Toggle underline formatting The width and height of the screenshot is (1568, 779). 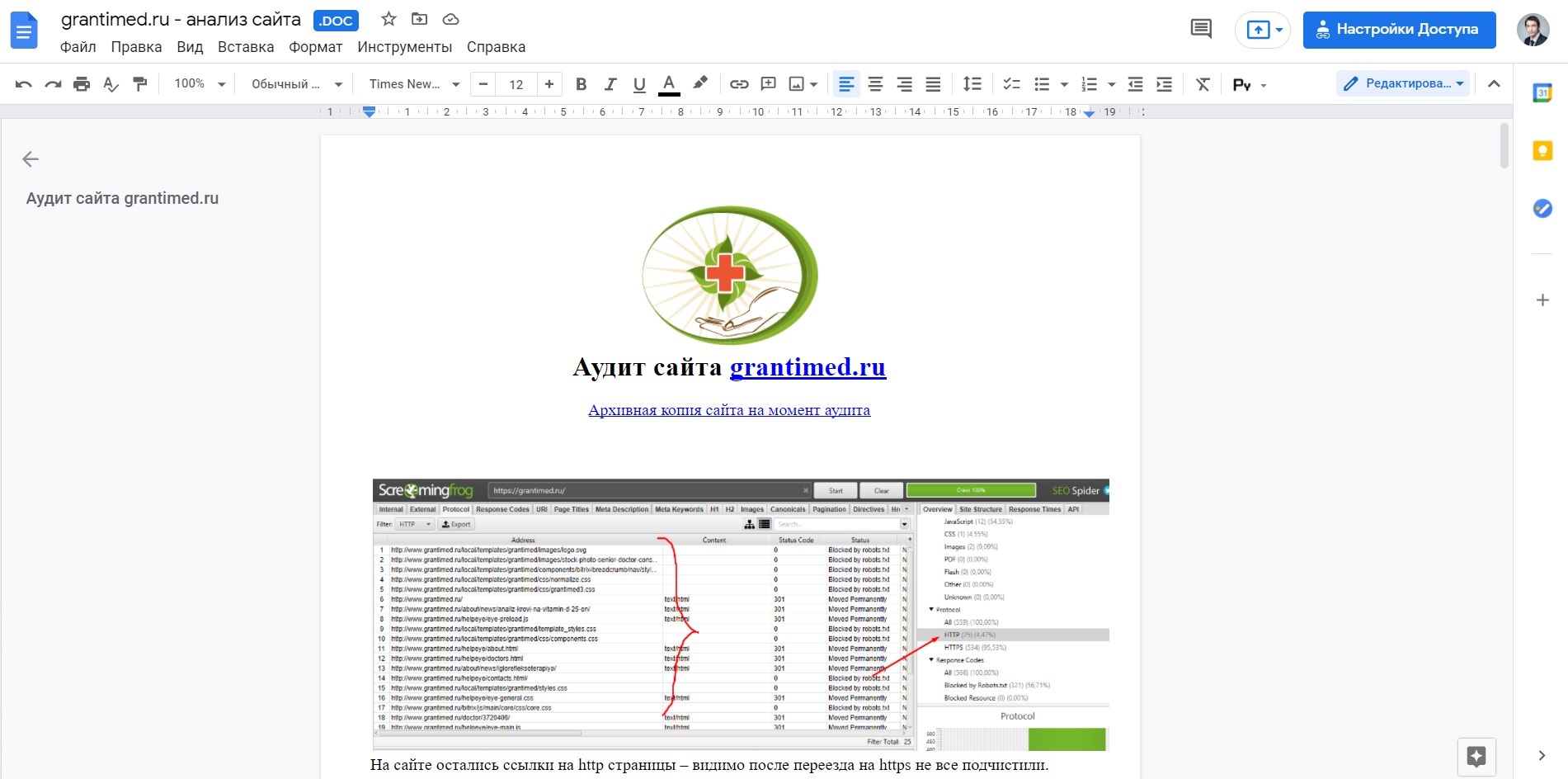pyautogui.click(x=639, y=83)
